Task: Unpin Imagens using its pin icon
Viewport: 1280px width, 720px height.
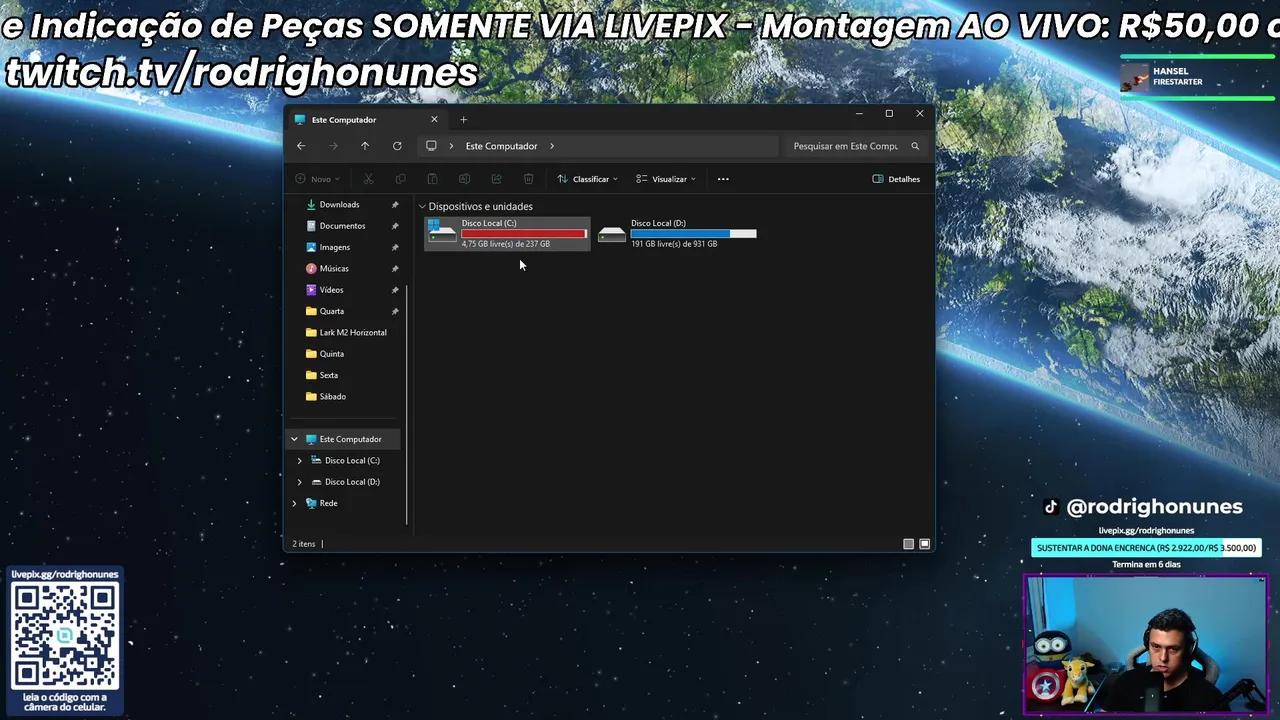Action: pyautogui.click(x=395, y=247)
